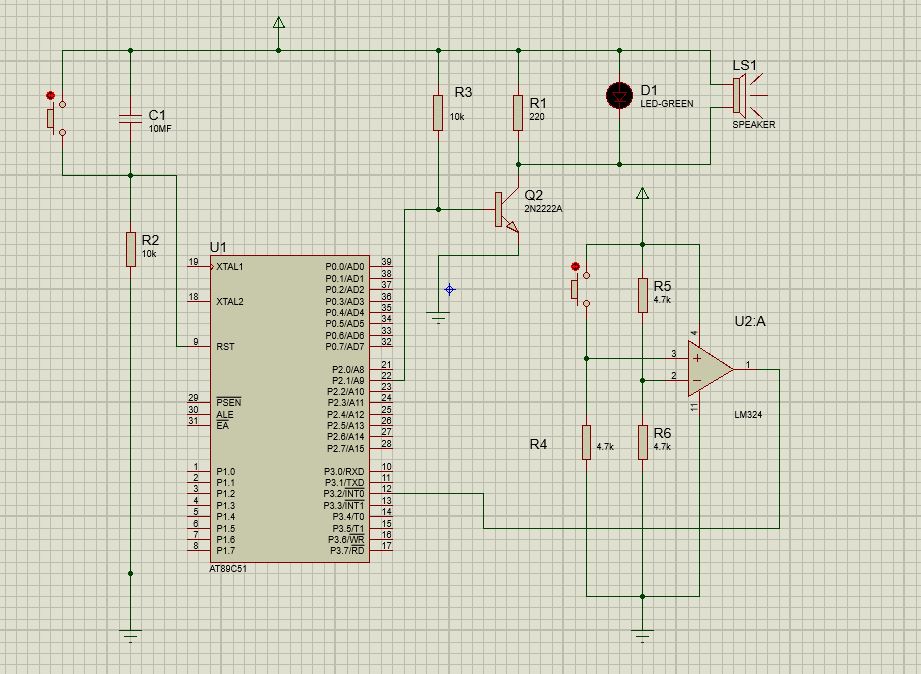Click resistor R2 below capacitor C1
Image resolution: width=921 pixels, height=674 pixels.
coord(130,248)
